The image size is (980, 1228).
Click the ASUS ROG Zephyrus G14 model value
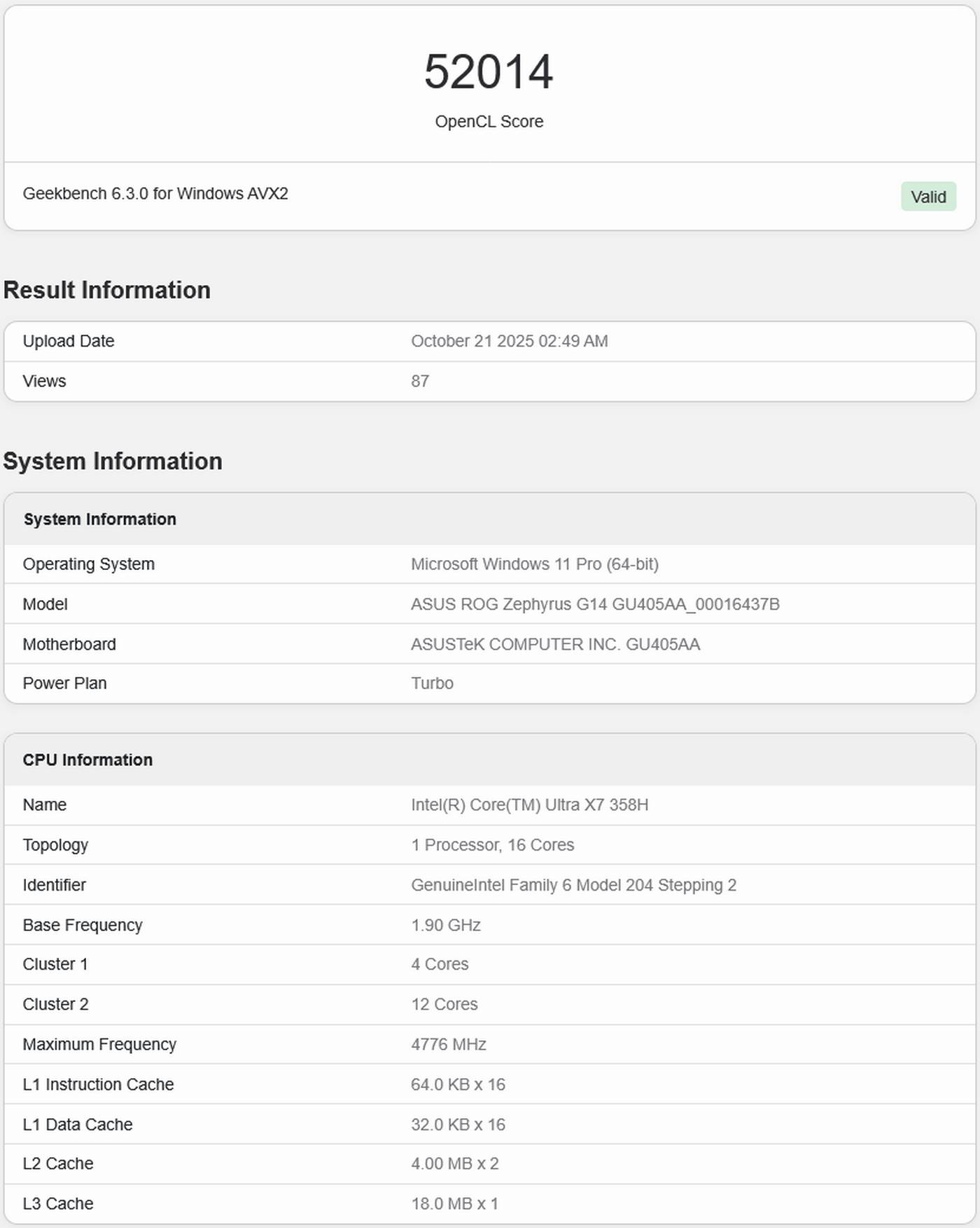(x=595, y=604)
